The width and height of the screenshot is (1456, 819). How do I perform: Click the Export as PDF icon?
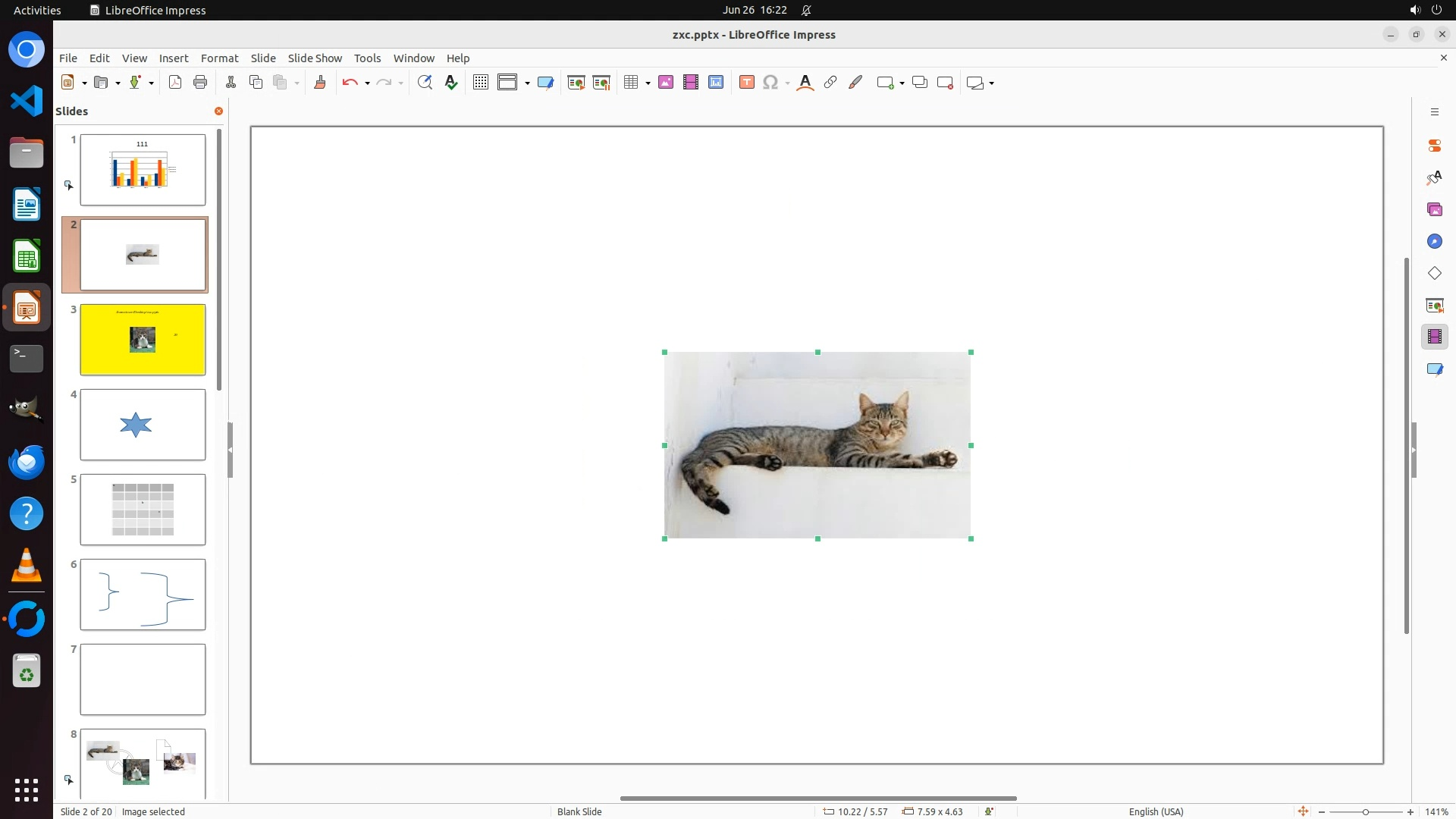click(x=175, y=83)
